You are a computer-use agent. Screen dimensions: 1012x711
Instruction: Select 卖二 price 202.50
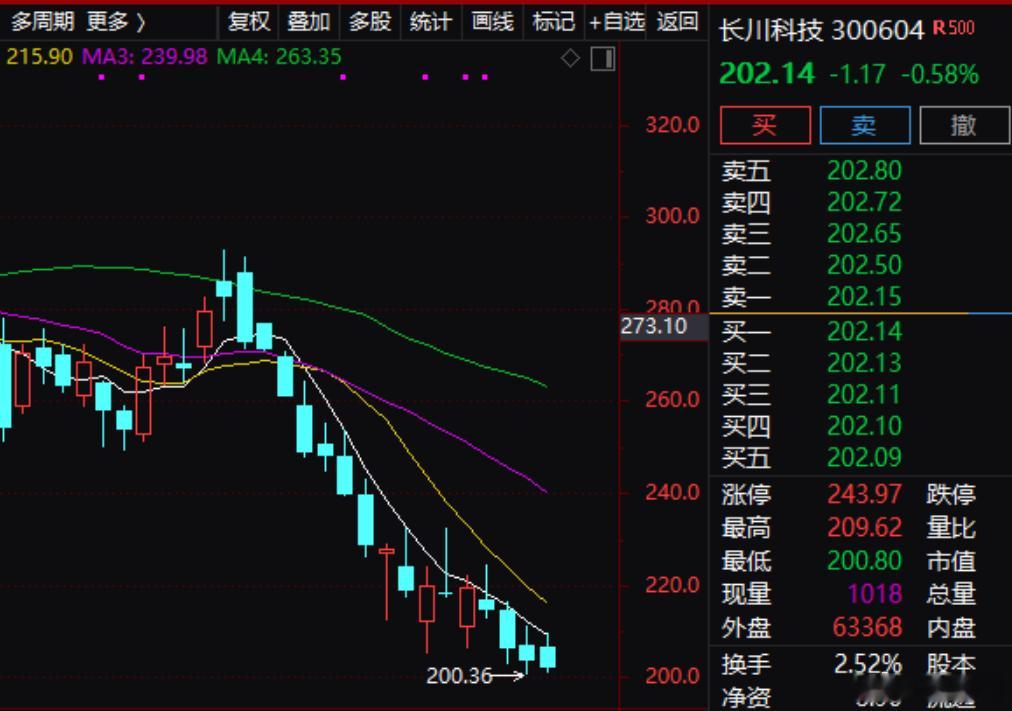click(x=864, y=265)
